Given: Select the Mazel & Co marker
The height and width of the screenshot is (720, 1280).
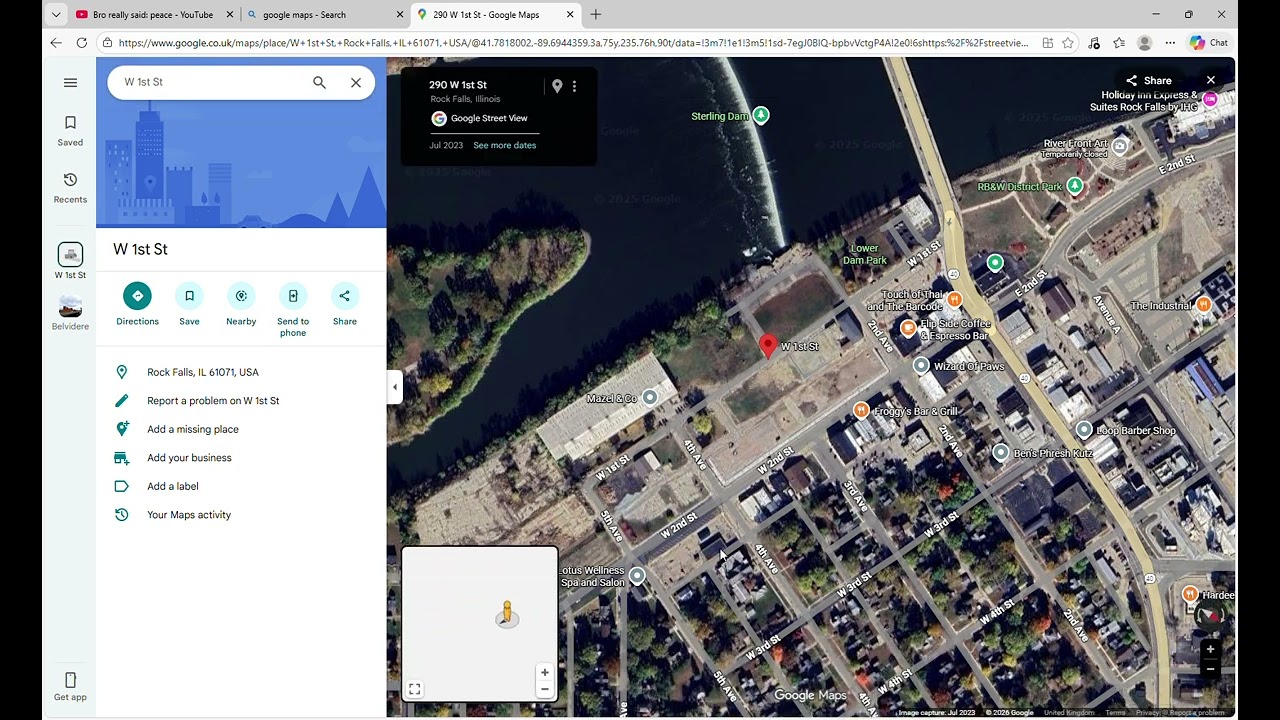Looking at the screenshot, I should click(650, 398).
